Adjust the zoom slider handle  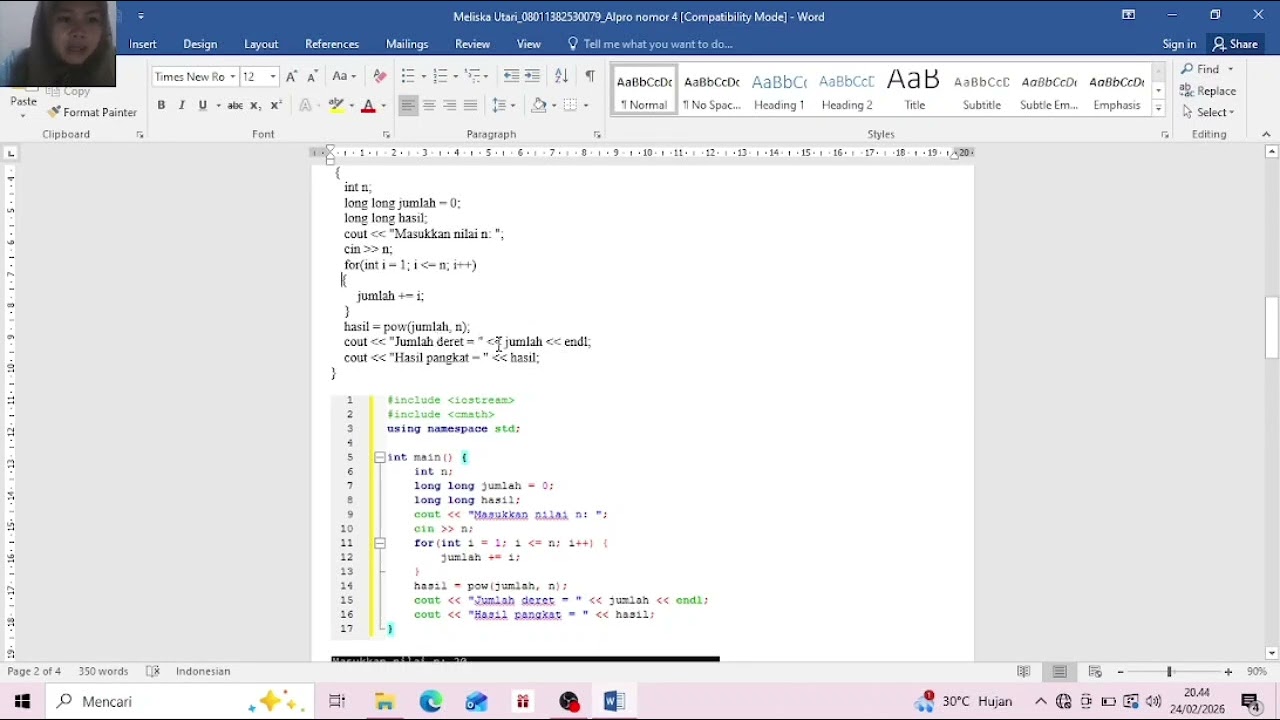pos(1169,672)
